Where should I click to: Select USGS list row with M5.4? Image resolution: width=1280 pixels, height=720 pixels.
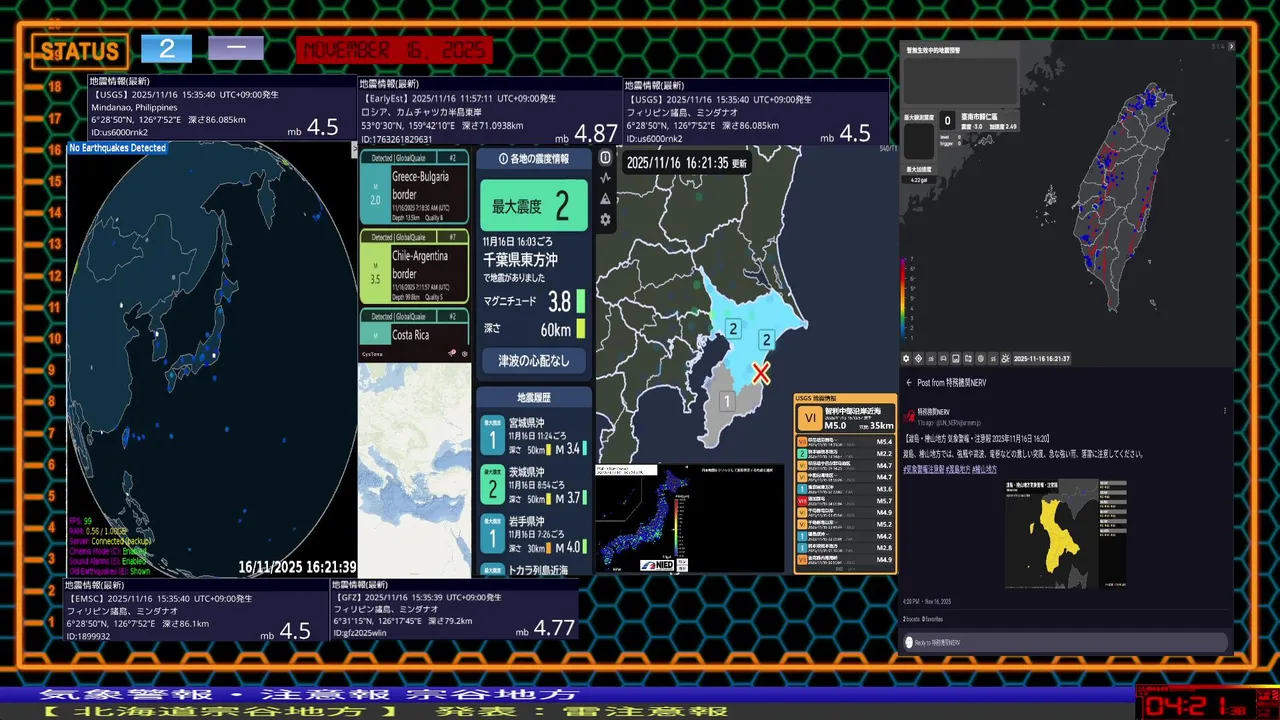click(846, 442)
